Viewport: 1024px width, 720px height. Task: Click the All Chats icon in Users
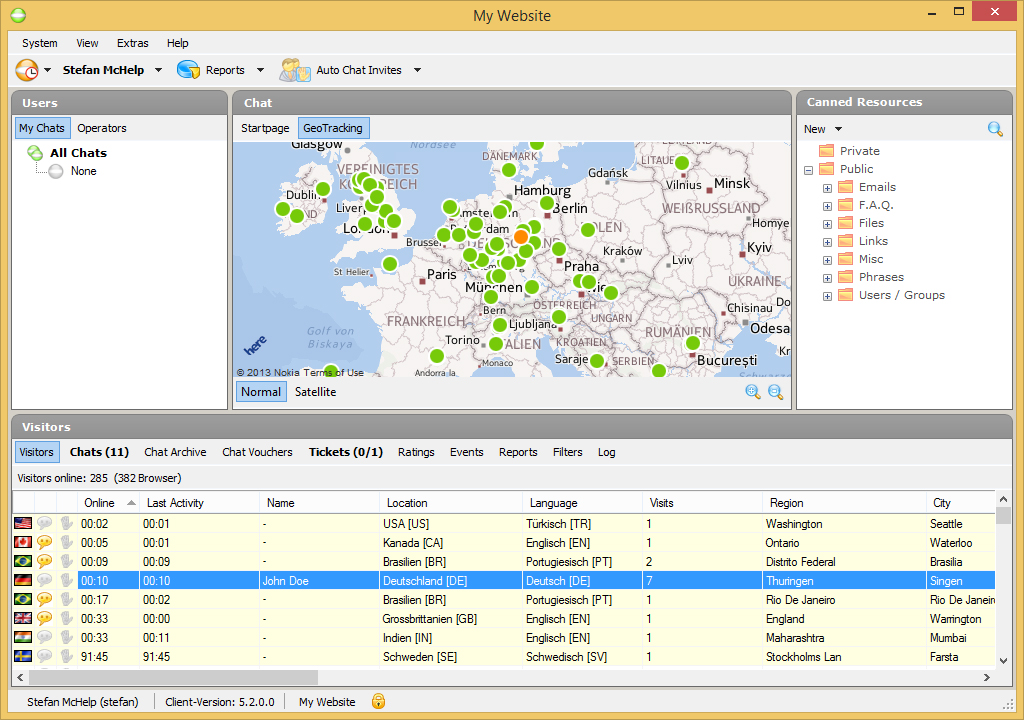coord(35,153)
